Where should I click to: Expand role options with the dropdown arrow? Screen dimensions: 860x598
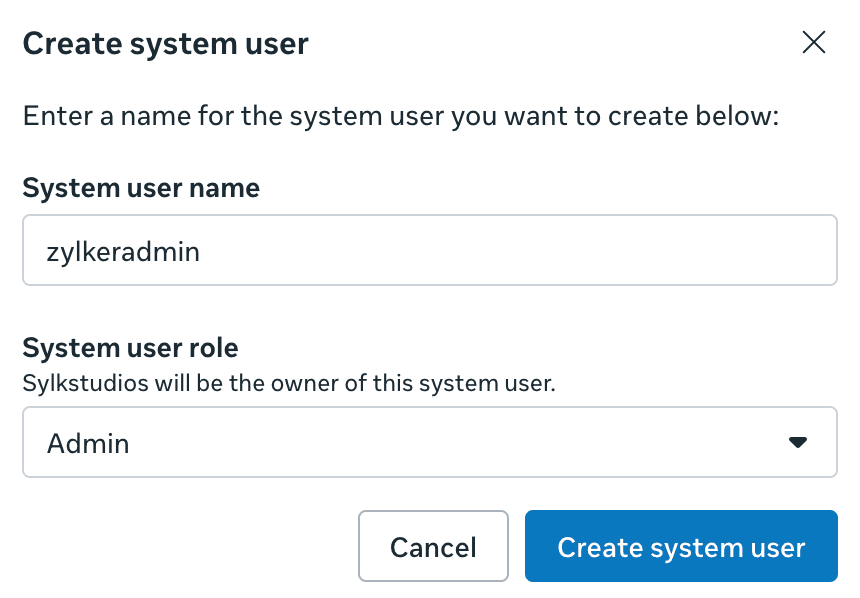click(x=797, y=442)
